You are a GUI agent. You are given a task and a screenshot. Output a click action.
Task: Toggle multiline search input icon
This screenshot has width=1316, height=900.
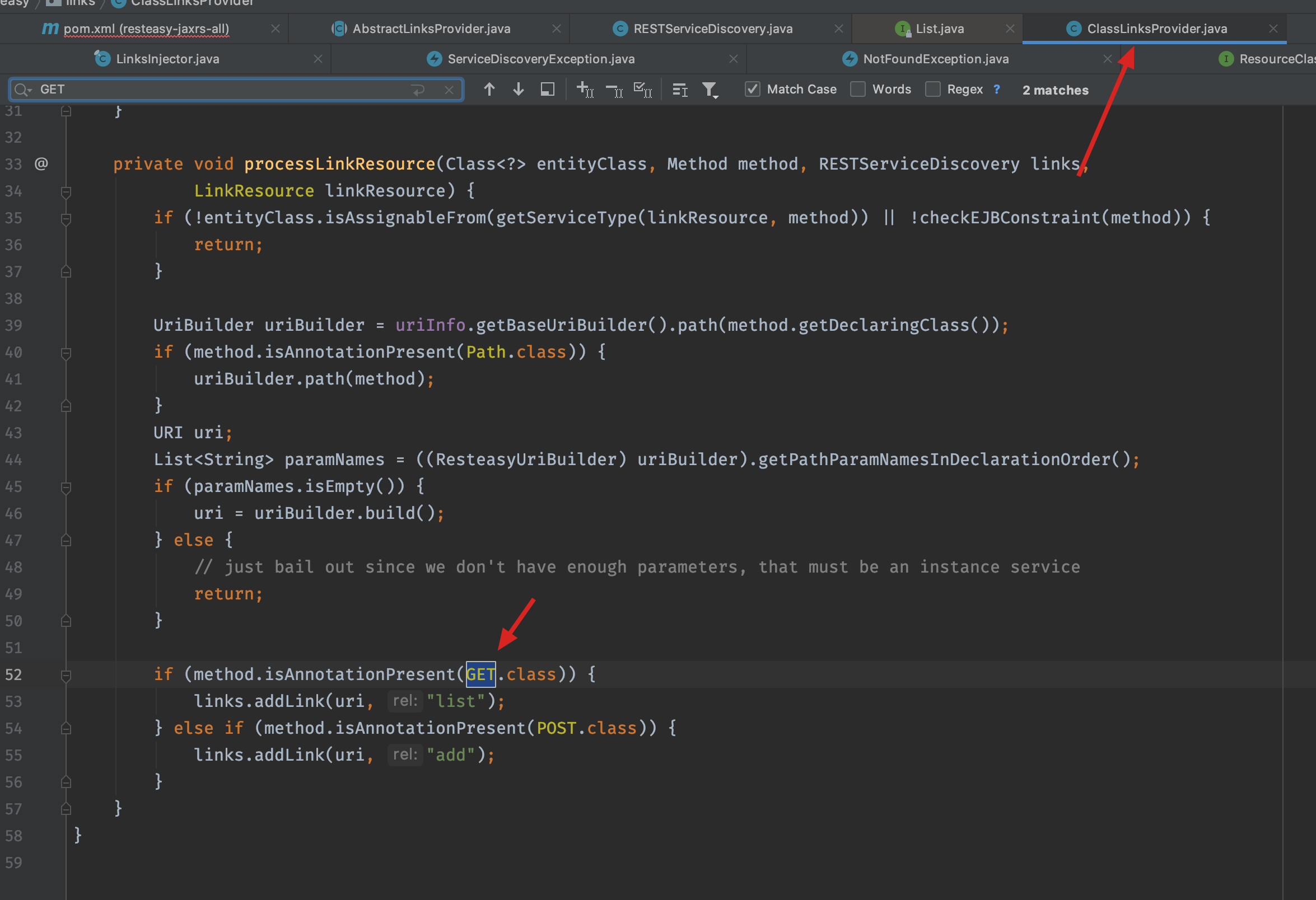[418, 90]
